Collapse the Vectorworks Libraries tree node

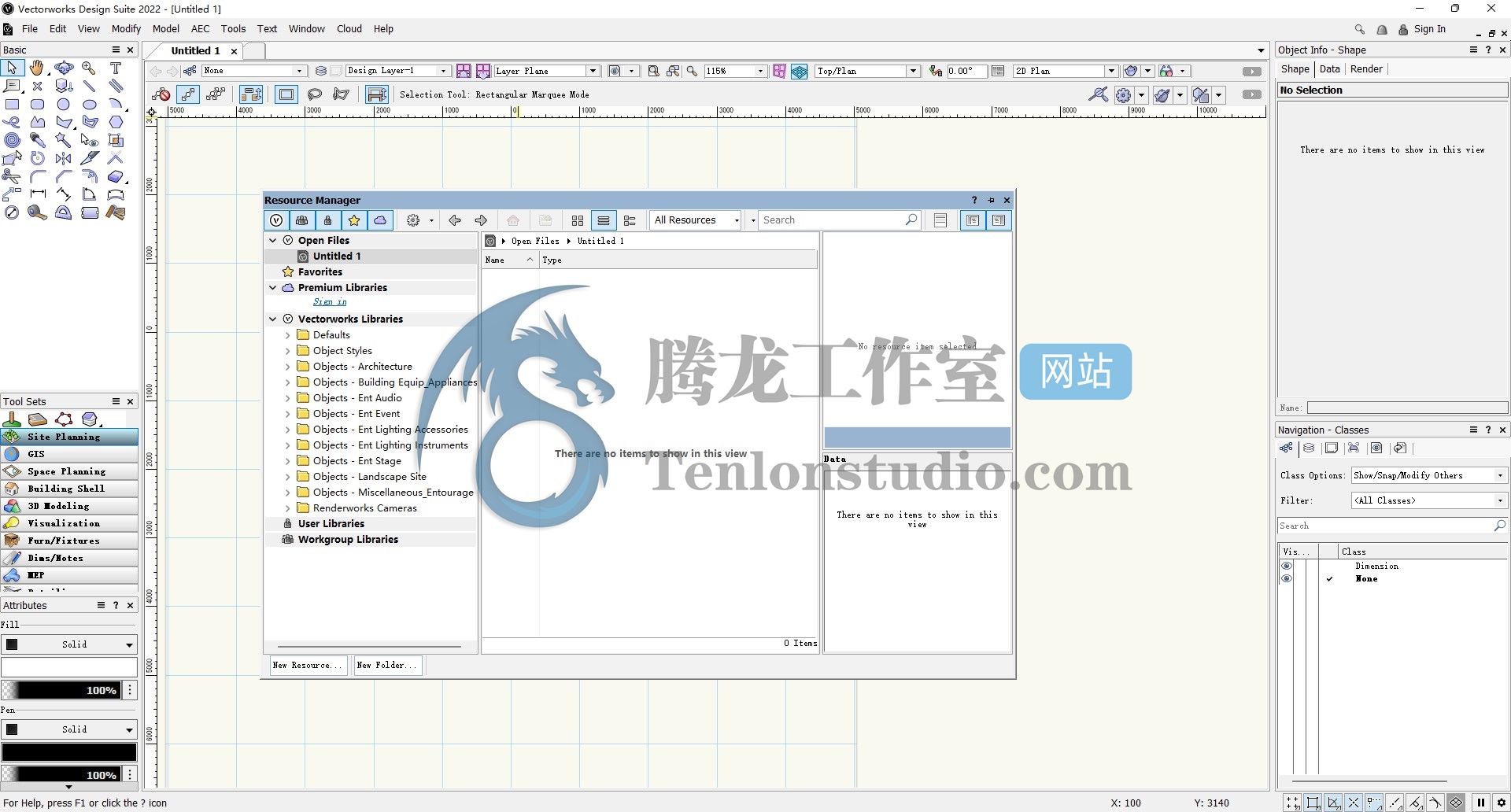(x=273, y=319)
